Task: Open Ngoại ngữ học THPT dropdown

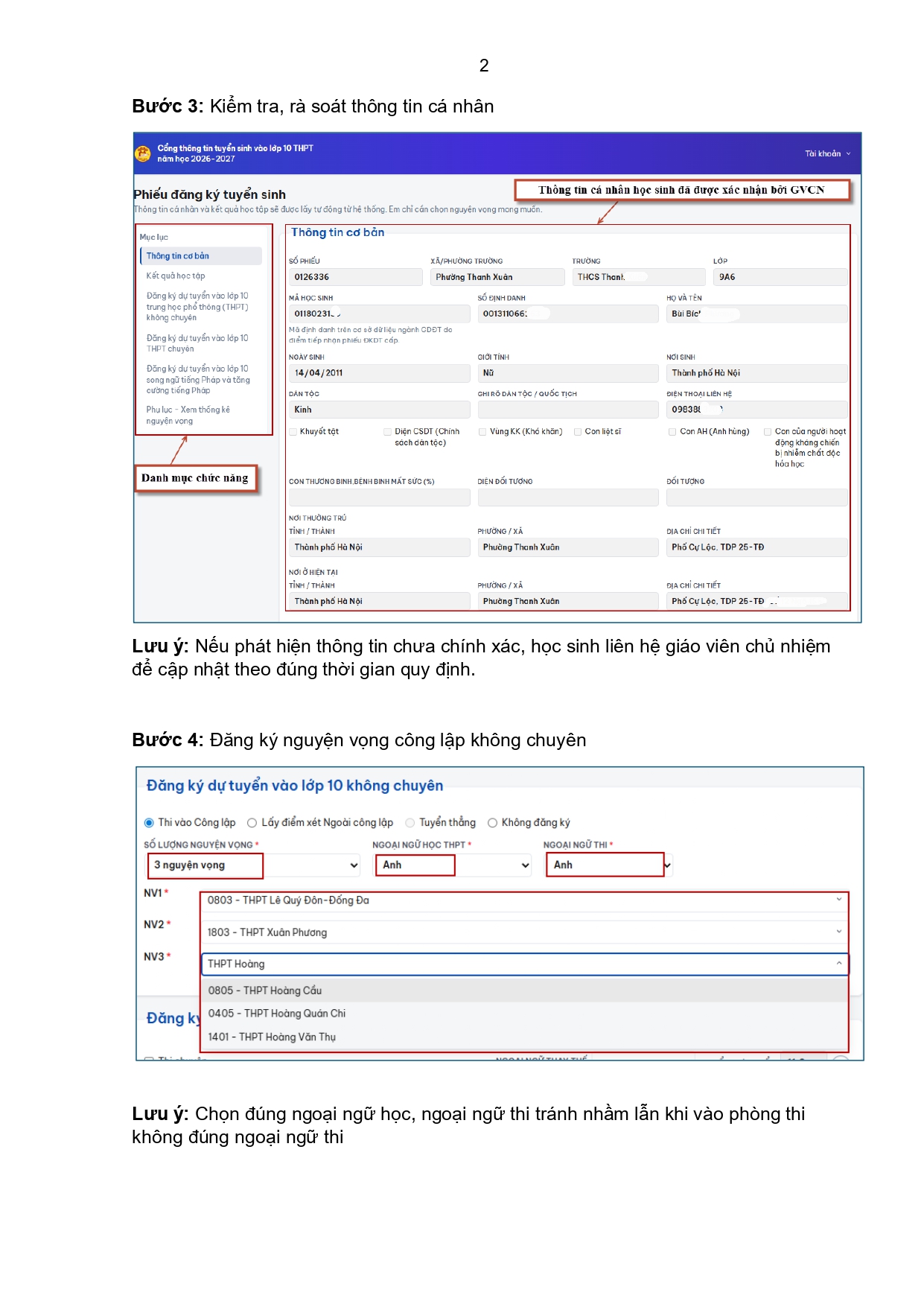Action: [x=525, y=865]
